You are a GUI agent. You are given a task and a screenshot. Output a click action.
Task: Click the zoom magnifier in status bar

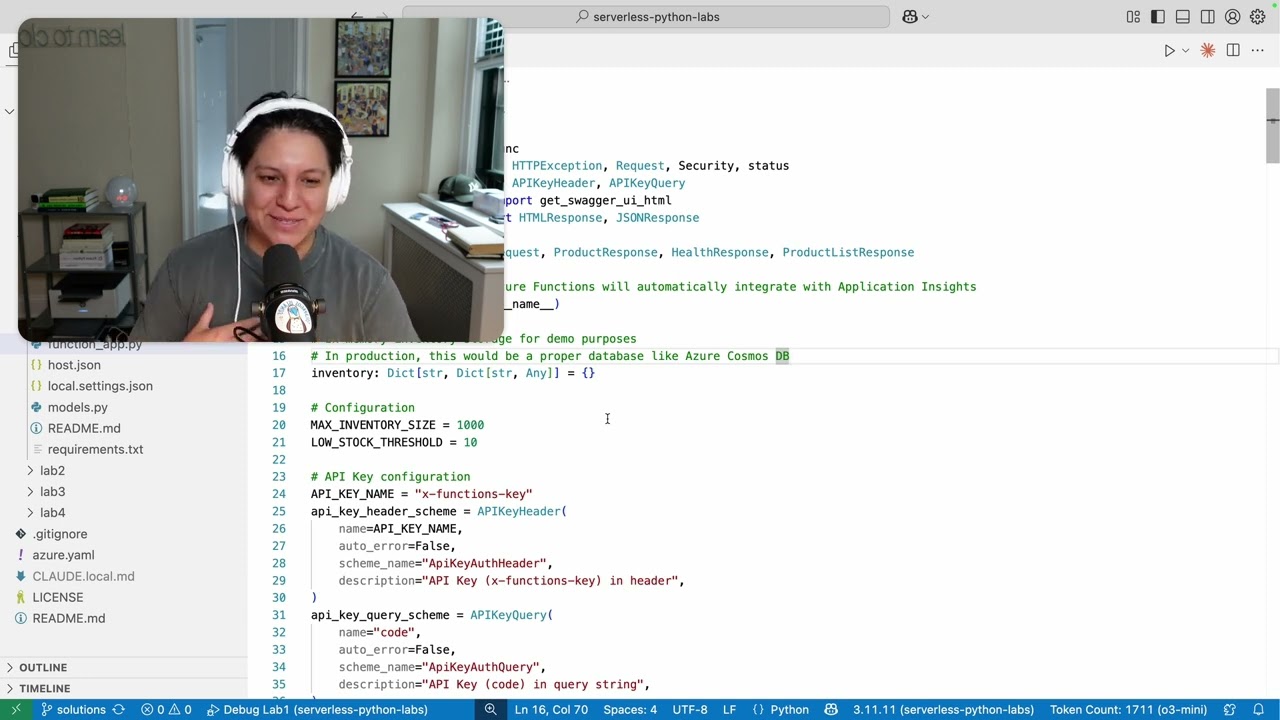tap(490, 710)
